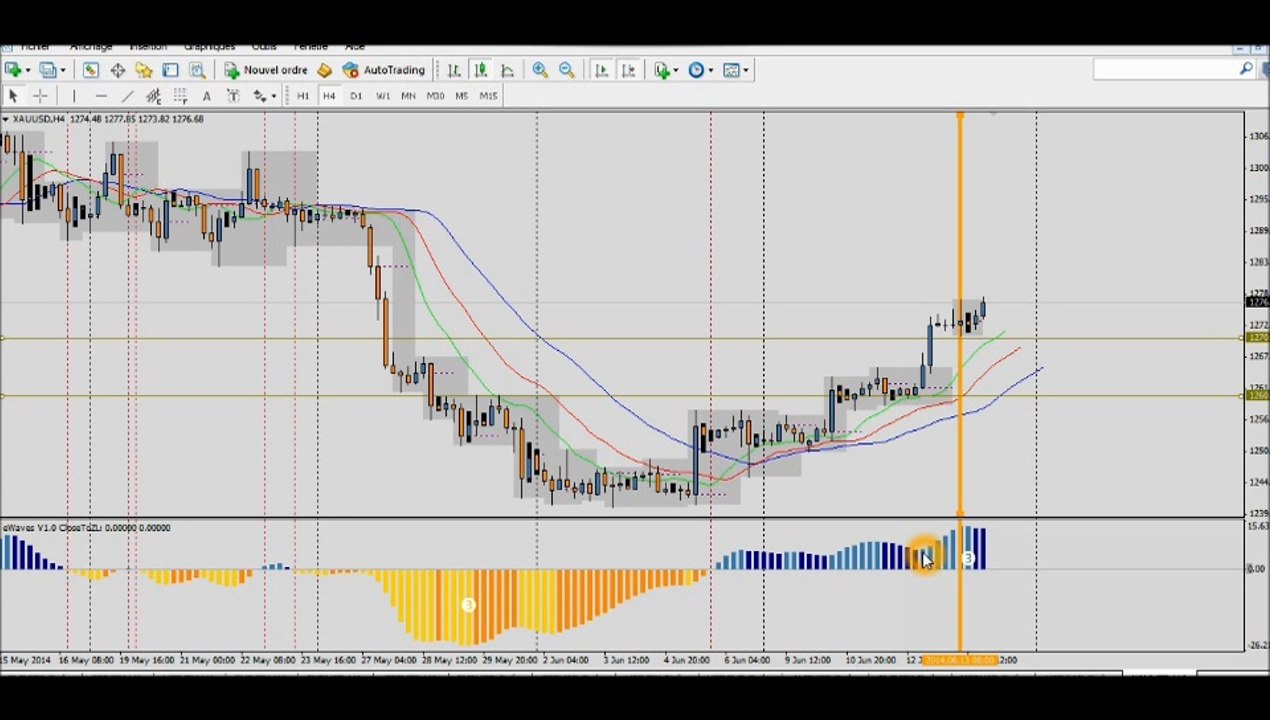Select the text tool
1270x720 pixels.
(206, 96)
